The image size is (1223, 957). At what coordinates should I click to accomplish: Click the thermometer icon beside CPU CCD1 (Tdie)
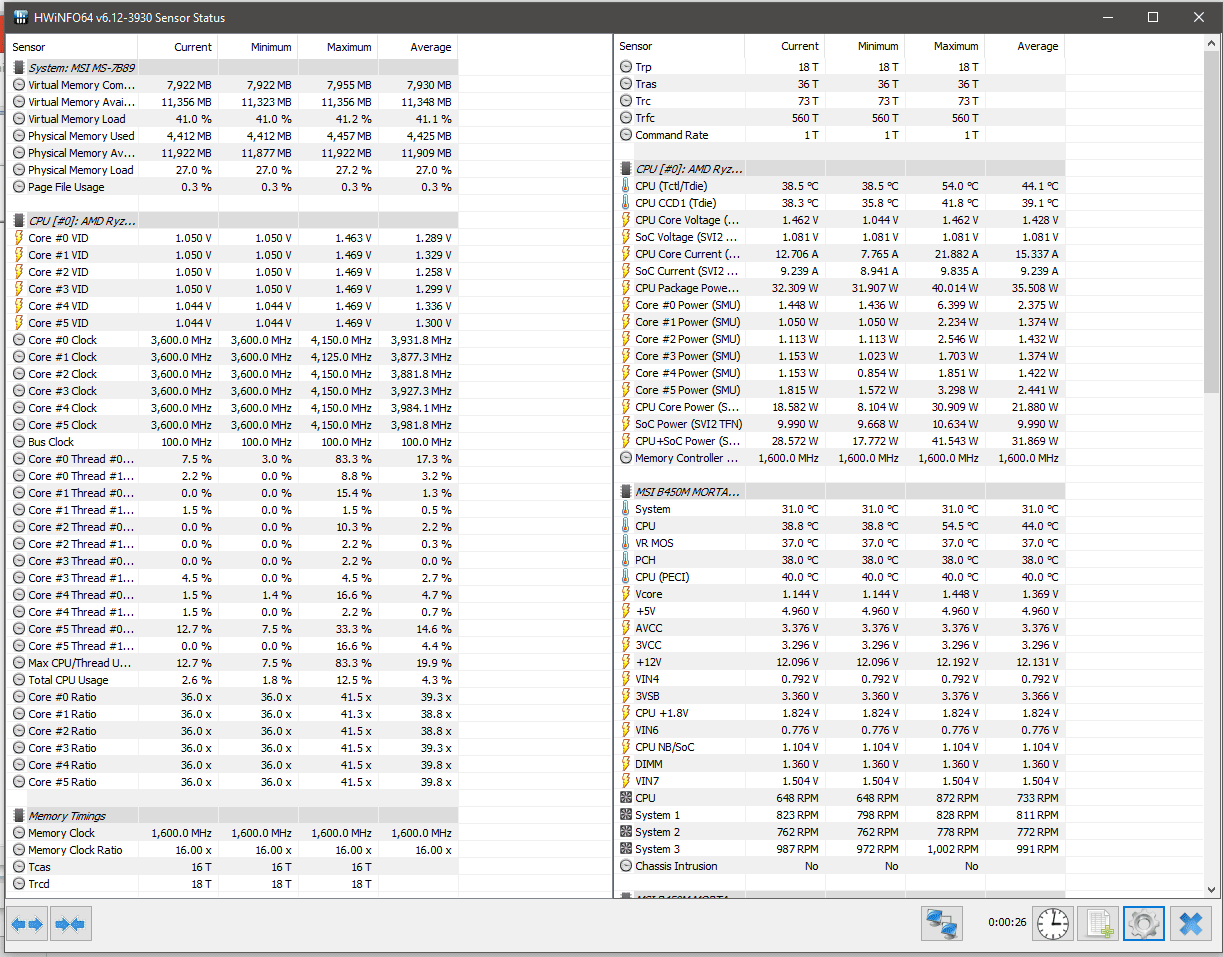626,203
